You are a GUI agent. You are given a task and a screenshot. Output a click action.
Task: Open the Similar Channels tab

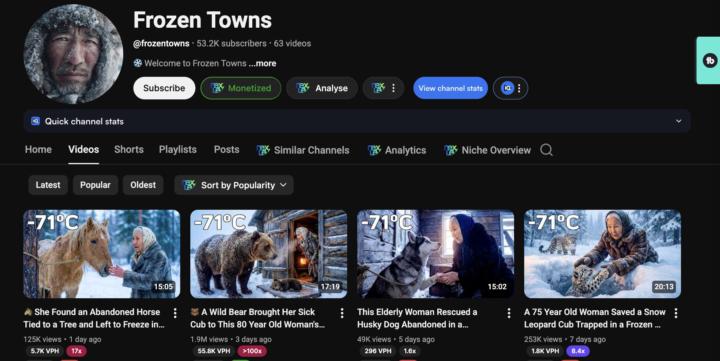coord(303,150)
